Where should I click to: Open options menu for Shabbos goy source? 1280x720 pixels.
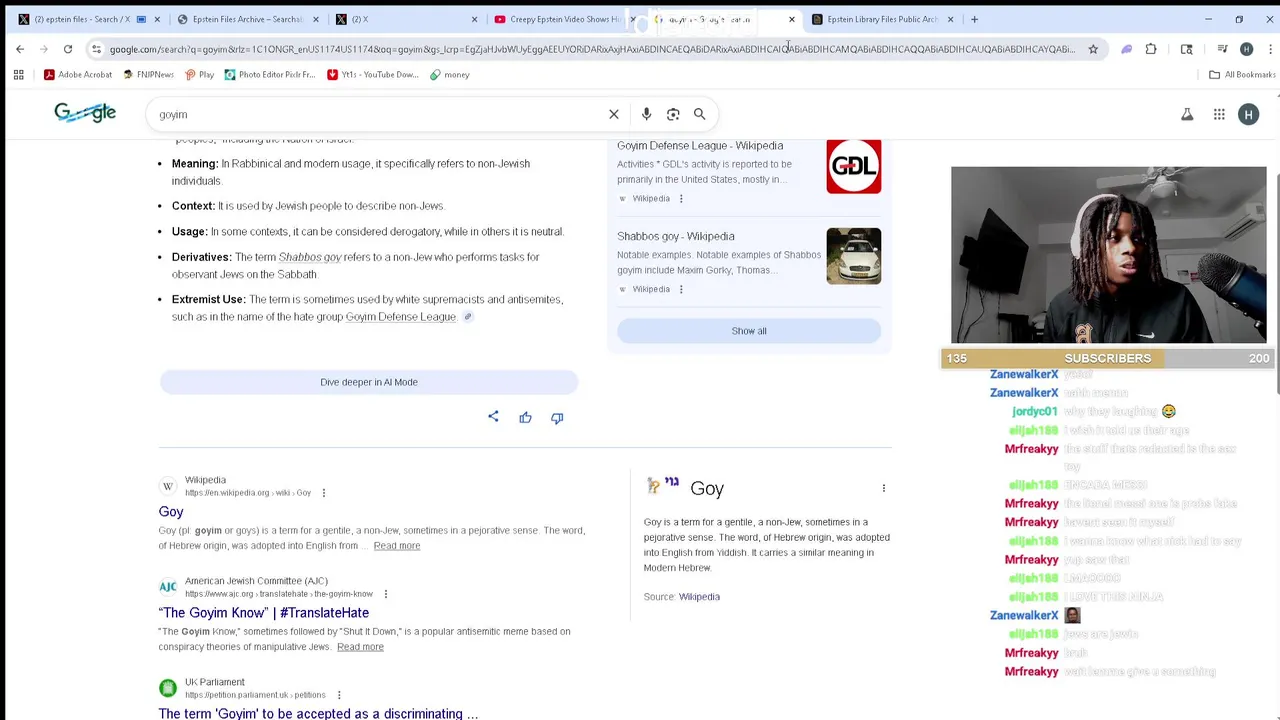681,289
